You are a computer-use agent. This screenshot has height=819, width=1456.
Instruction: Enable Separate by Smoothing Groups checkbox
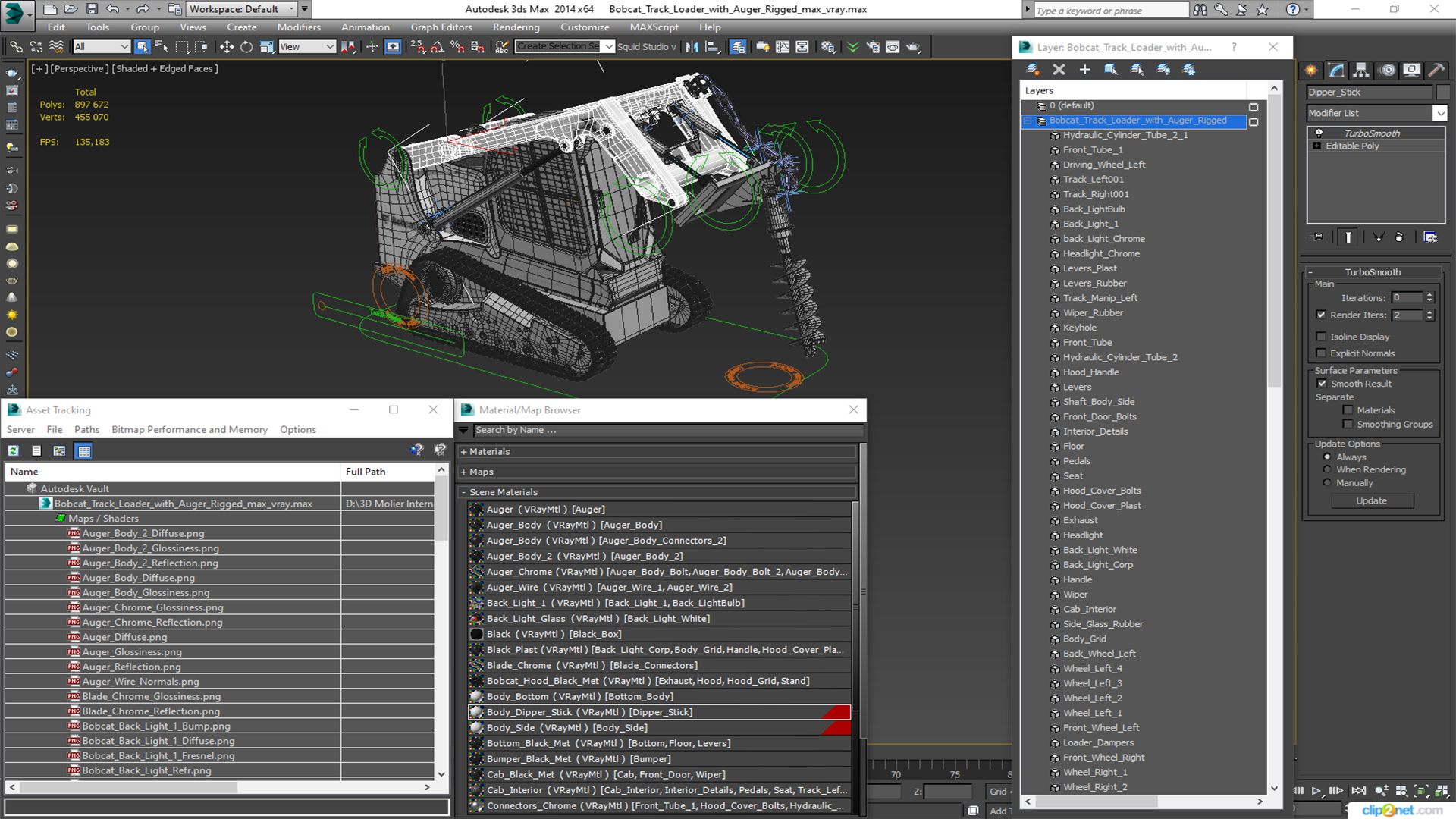(x=1348, y=425)
